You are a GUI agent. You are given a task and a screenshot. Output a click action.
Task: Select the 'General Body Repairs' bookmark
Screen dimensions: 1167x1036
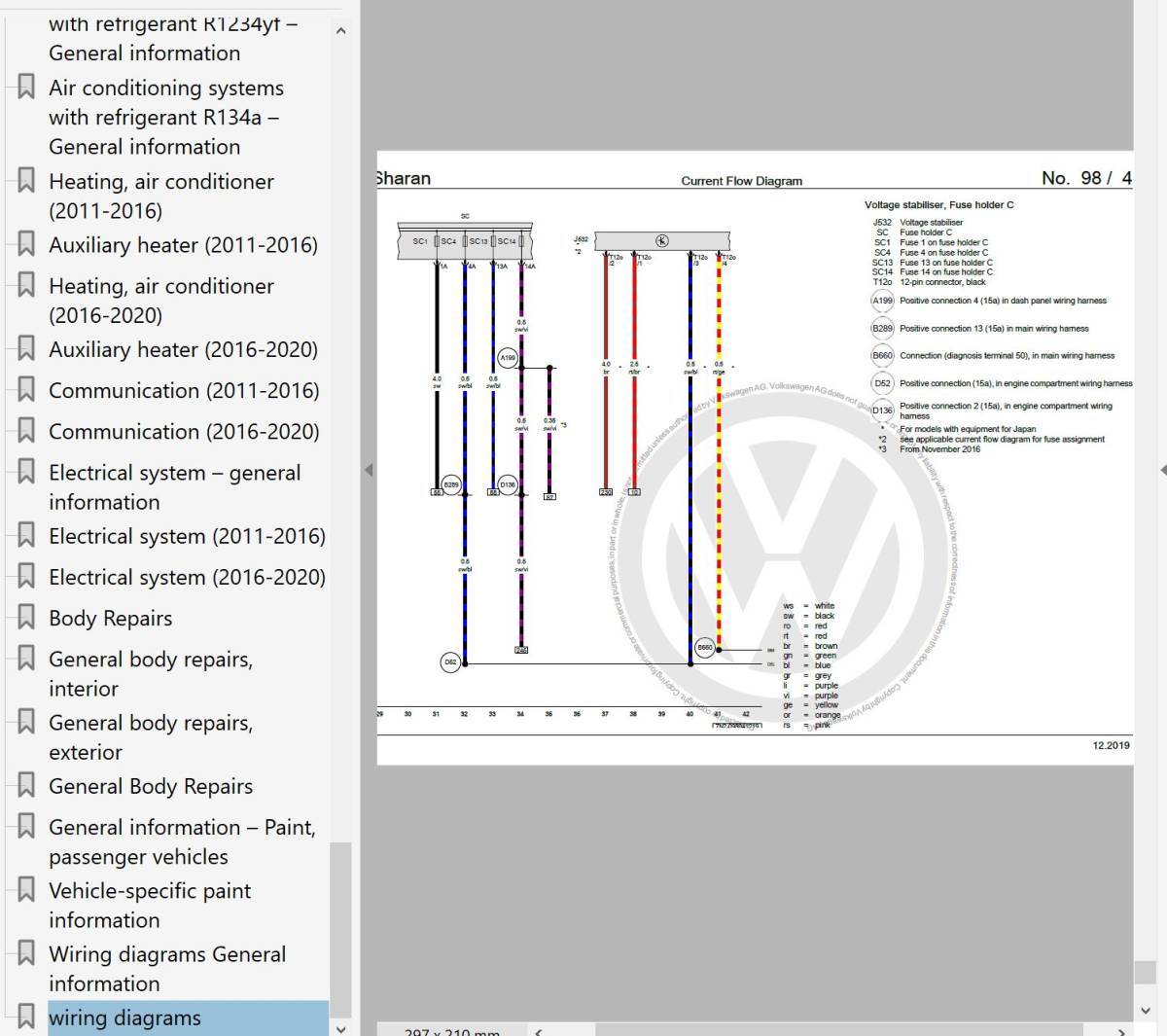[x=151, y=786]
